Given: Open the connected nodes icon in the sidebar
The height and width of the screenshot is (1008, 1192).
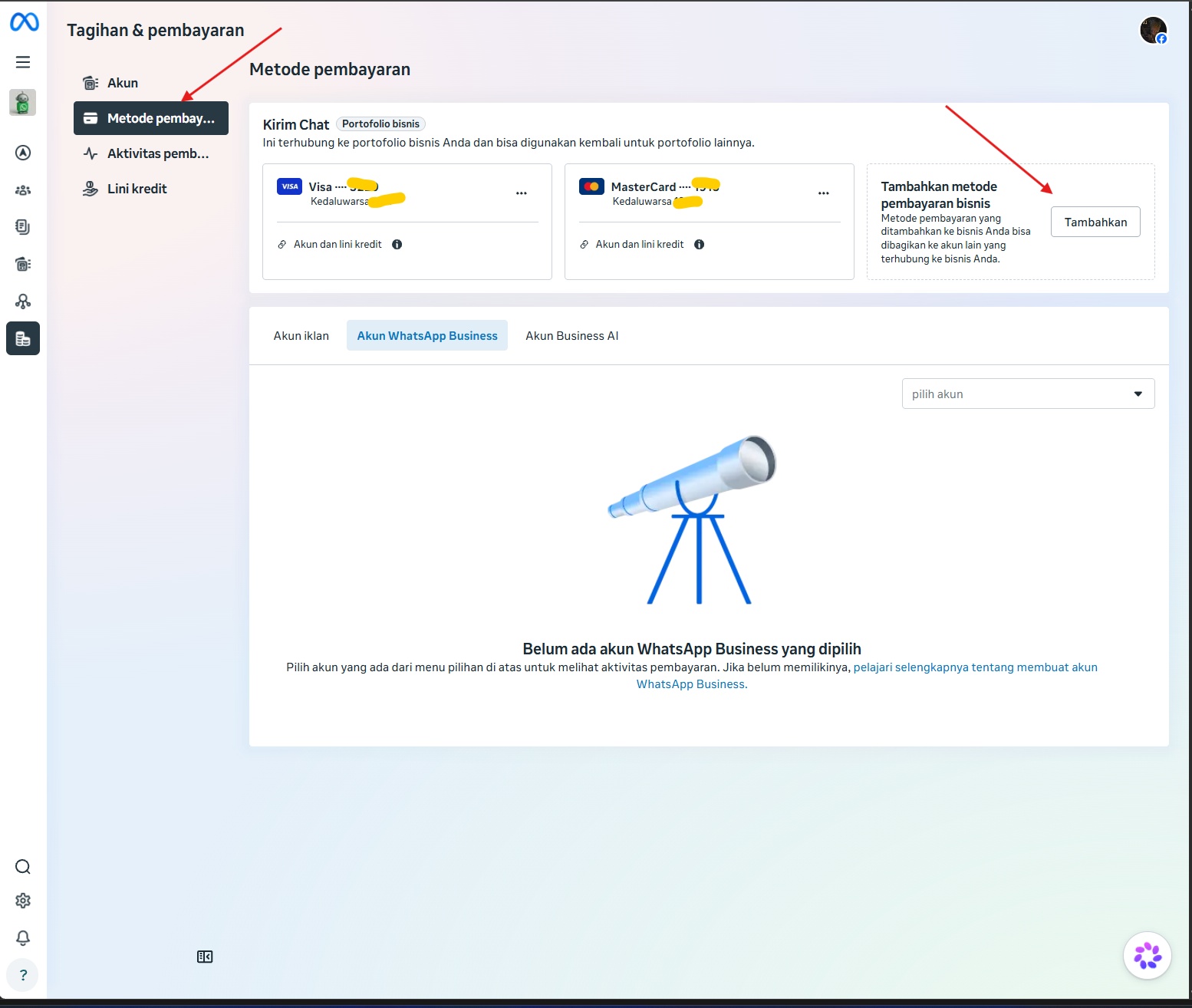Looking at the screenshot, I should [23, 301].
